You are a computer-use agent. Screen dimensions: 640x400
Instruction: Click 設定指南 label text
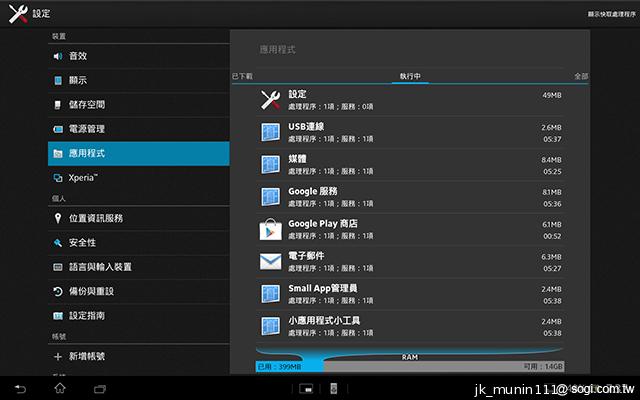(87, 316)
